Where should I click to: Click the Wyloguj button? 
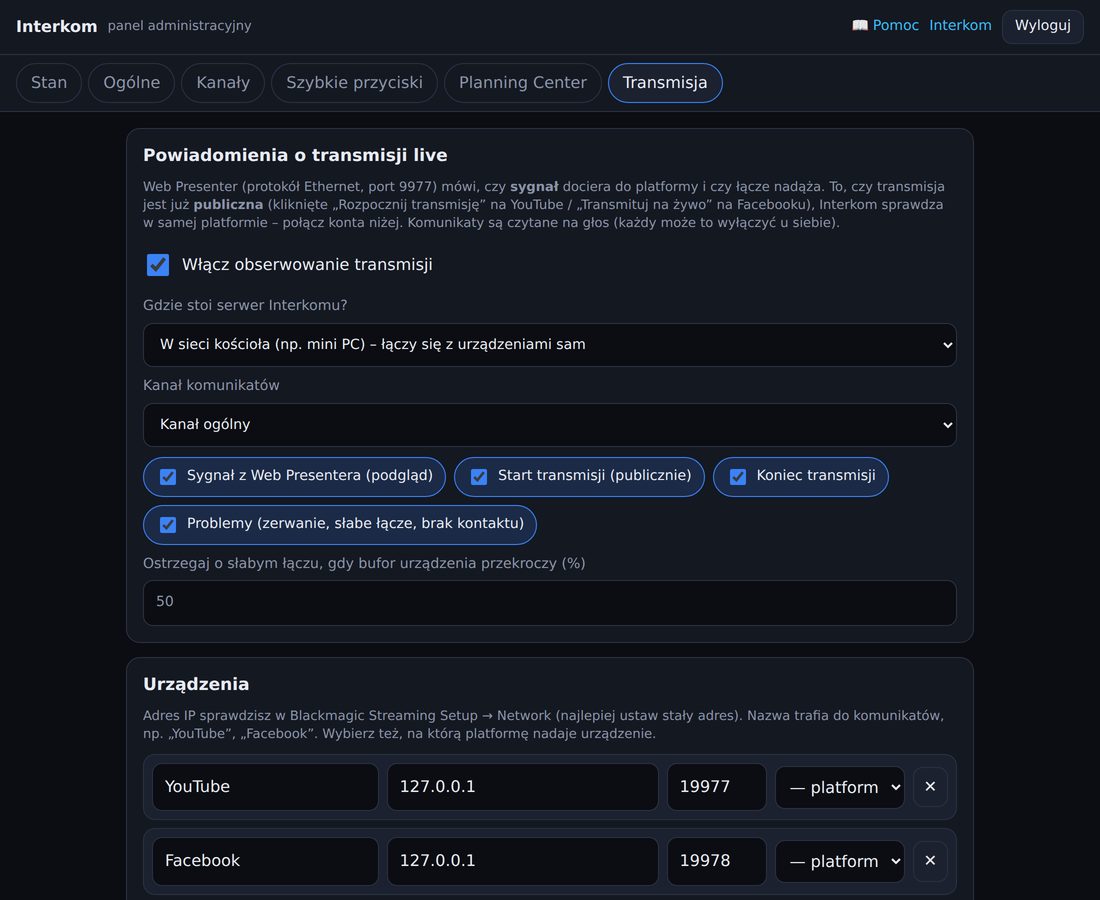click(x=1042, y=26)
